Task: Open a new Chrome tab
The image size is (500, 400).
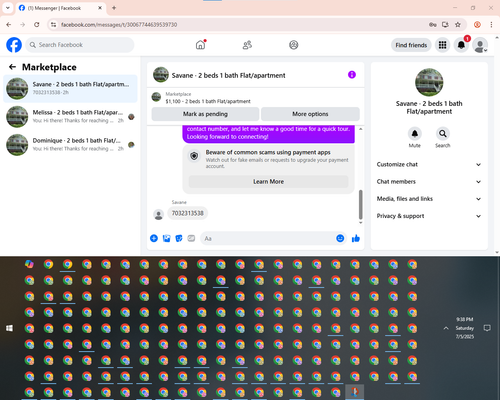Action: coord(114,8)
